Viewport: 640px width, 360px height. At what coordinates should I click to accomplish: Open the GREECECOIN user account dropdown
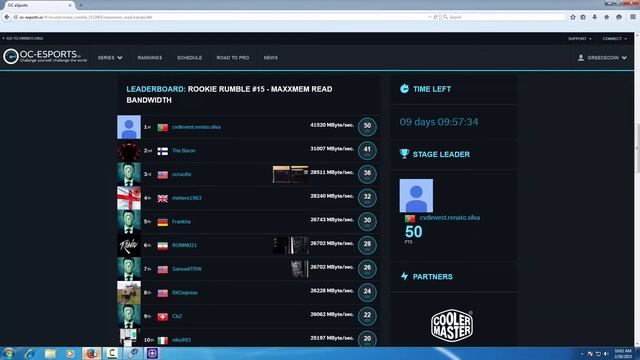tap(602, 58)
